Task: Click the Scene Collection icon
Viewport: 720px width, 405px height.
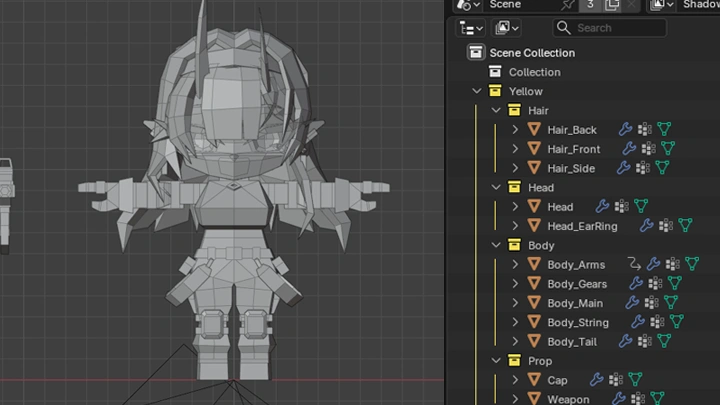Action: tap(476, 52)
